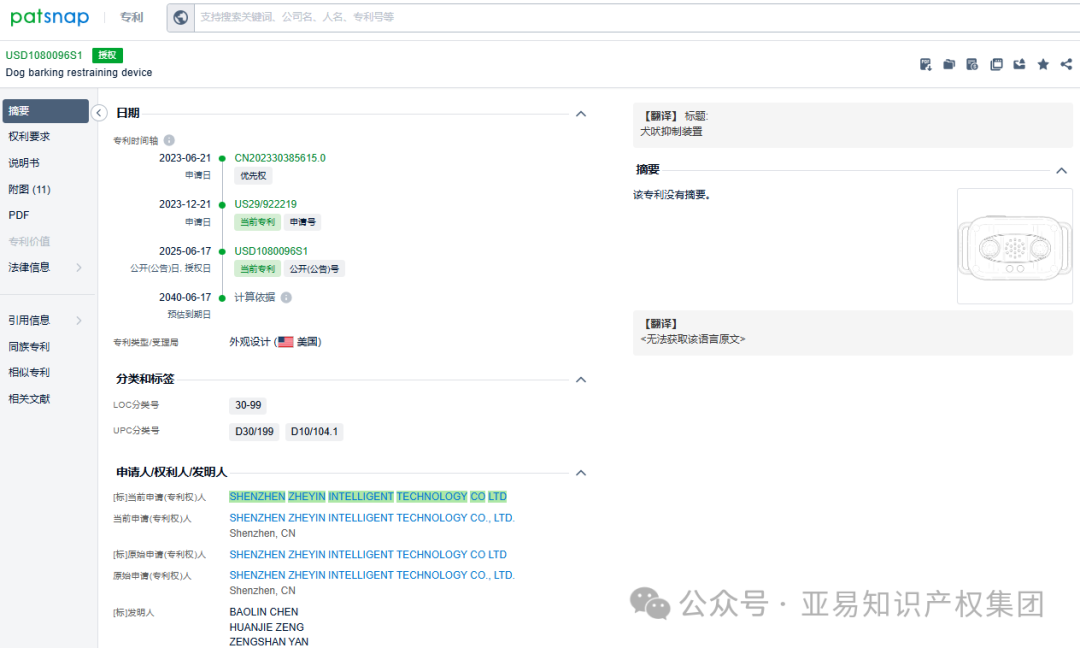1080x648 pixels.
Task: Click the info icon beside 专利时间轴
Action: click(169, 140)
